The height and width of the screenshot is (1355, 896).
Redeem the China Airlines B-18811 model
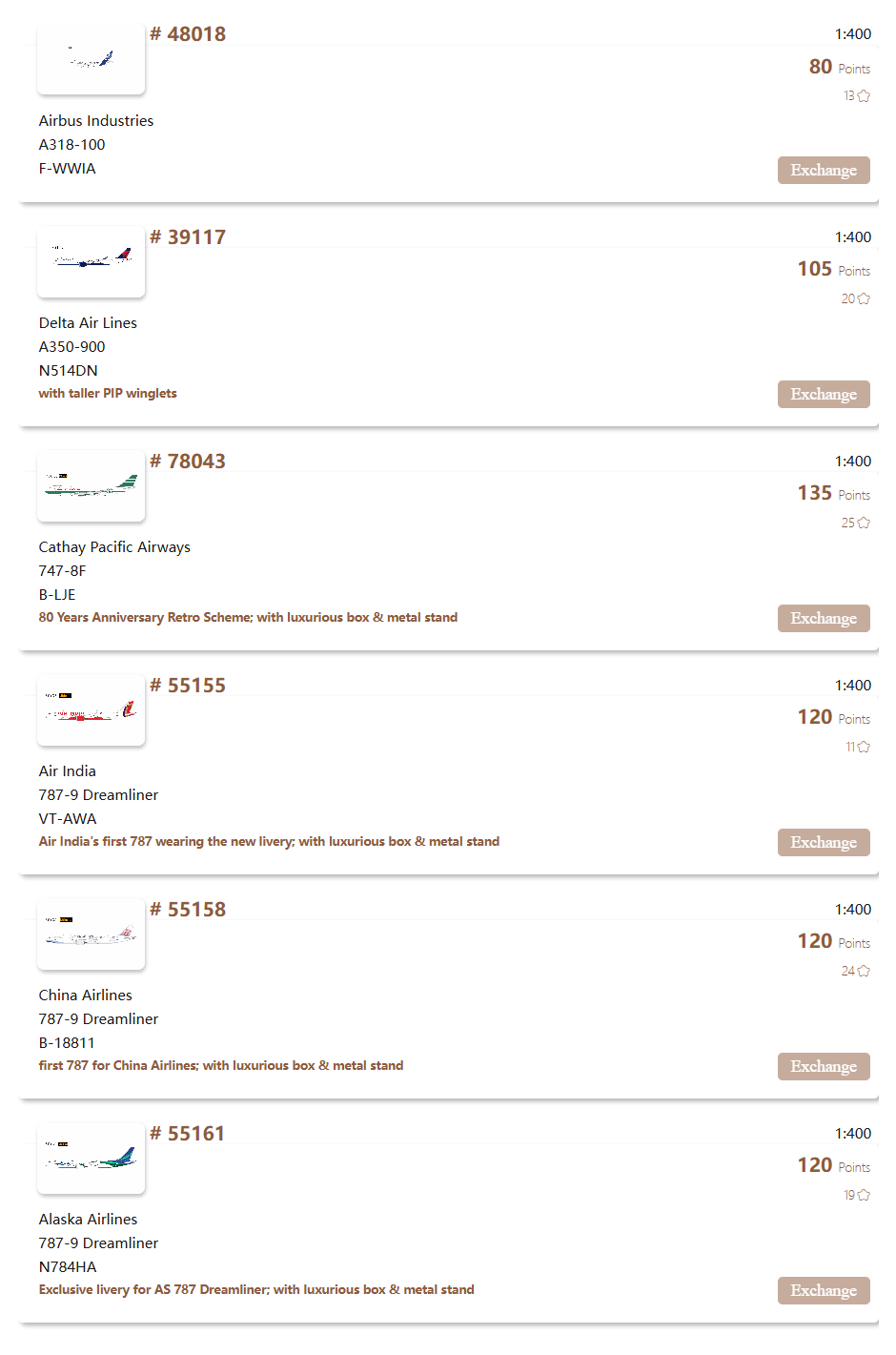point(824,1066)
